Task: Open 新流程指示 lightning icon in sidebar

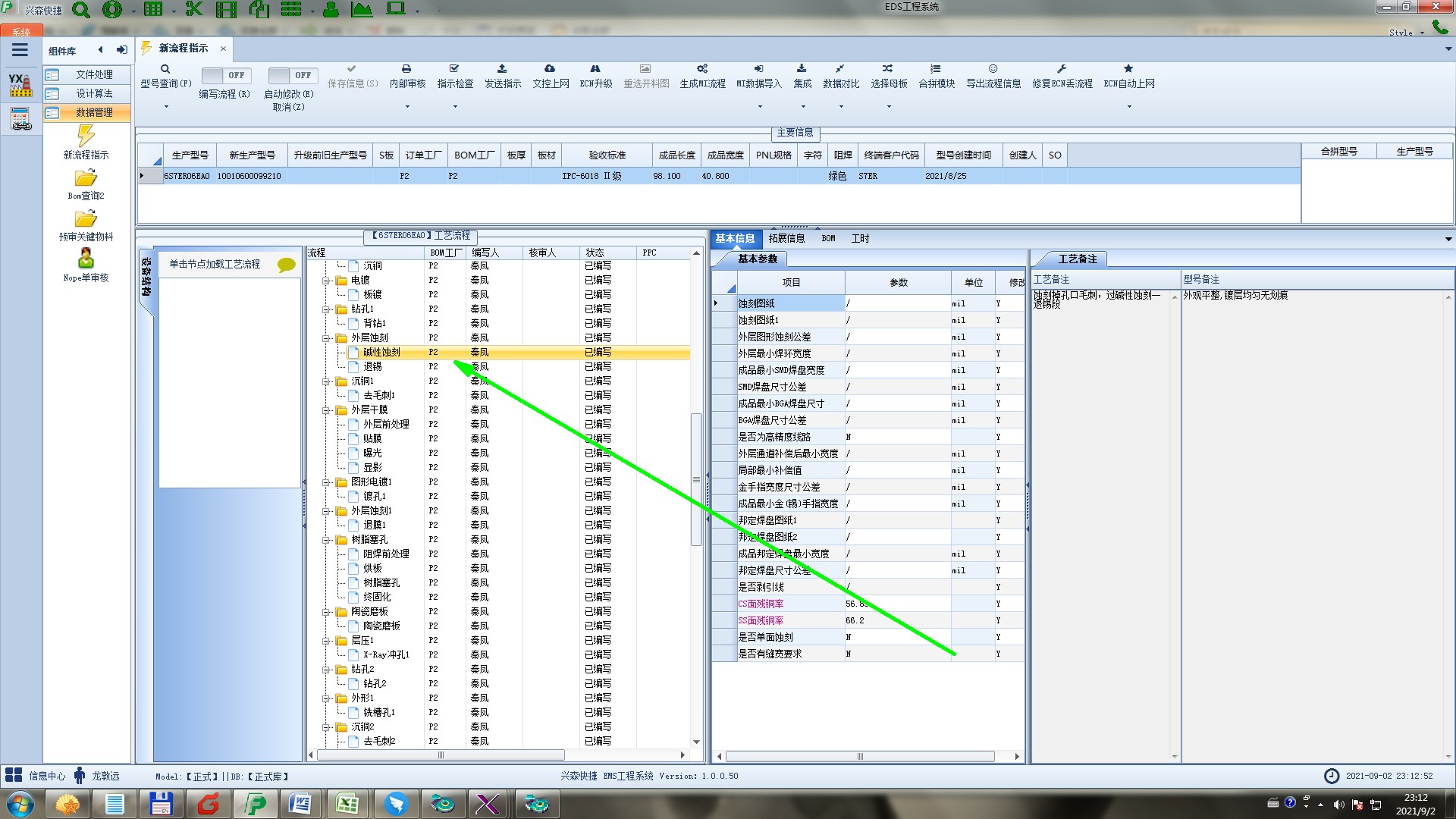Action: click(x=86, y=136)
